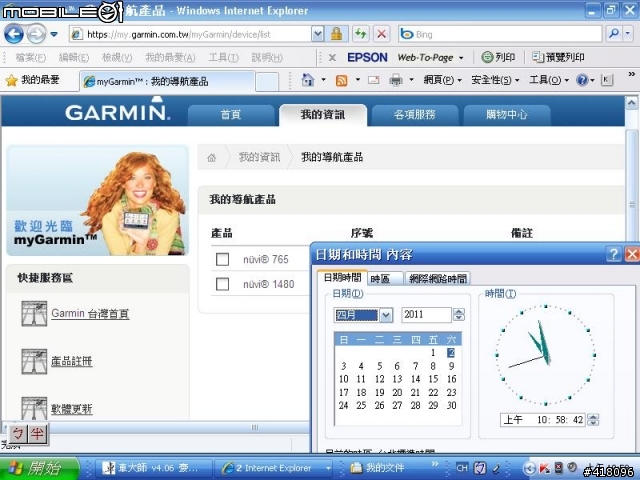
Task: Click the blue Help question mark icon
Action: click(x=582, y=80)
